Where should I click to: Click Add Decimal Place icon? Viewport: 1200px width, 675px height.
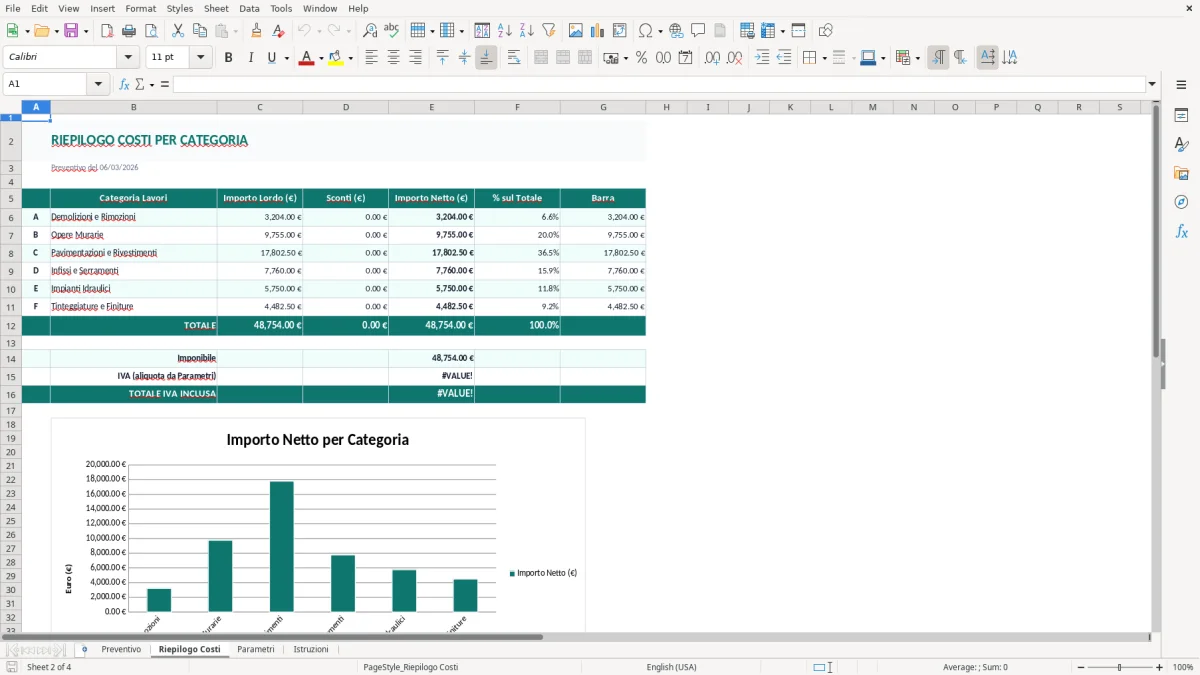(x=712, y=58)
